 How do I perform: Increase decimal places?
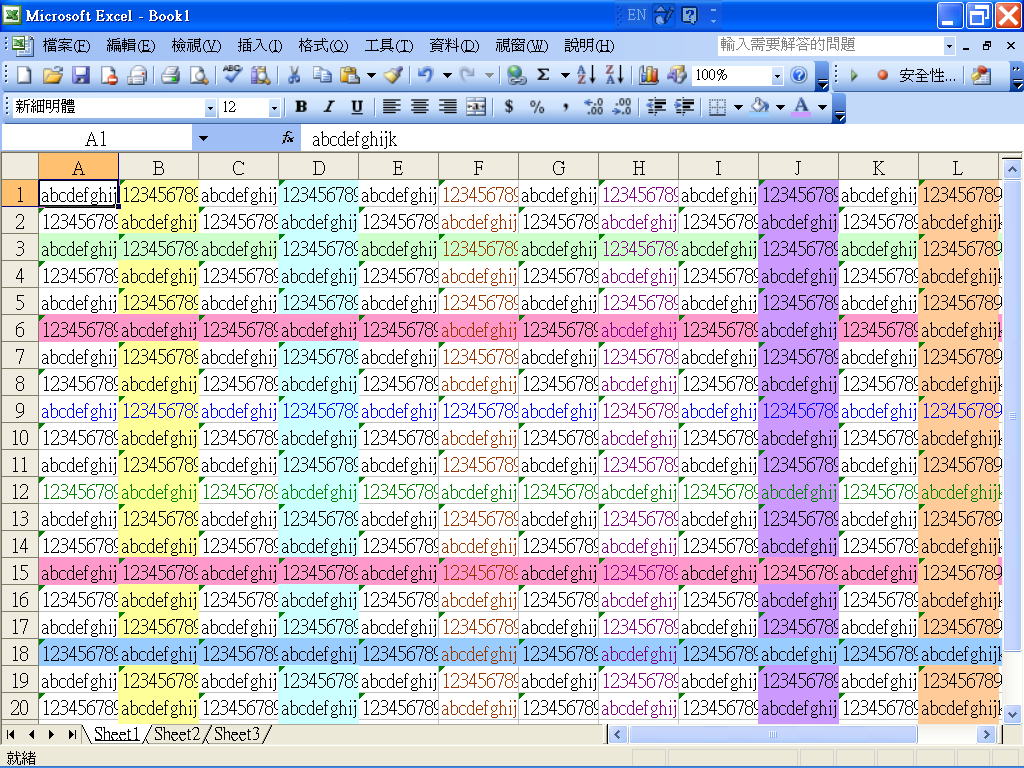(x=594, y=107)
